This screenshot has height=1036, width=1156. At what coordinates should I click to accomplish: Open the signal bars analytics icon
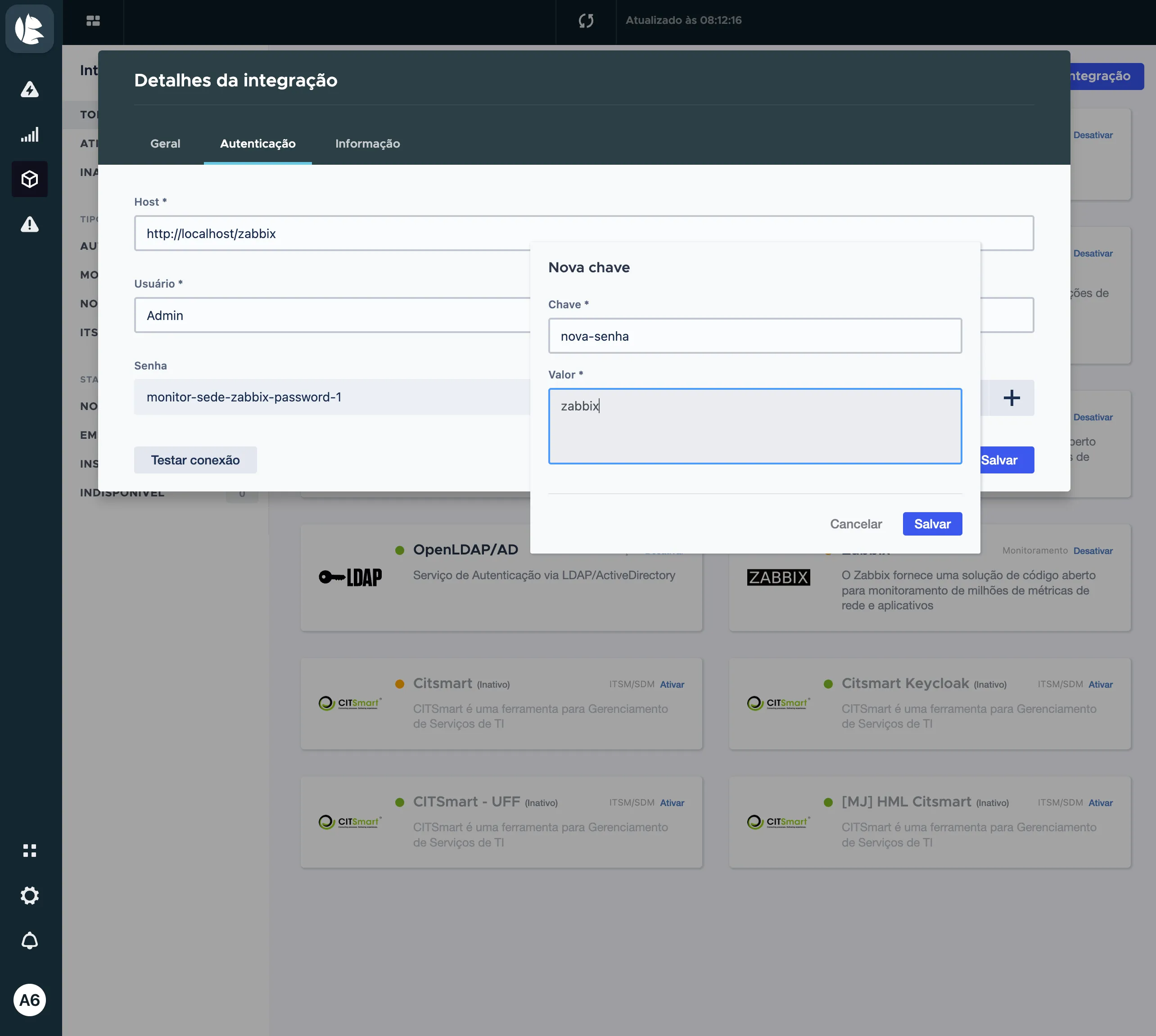point(30,135)
